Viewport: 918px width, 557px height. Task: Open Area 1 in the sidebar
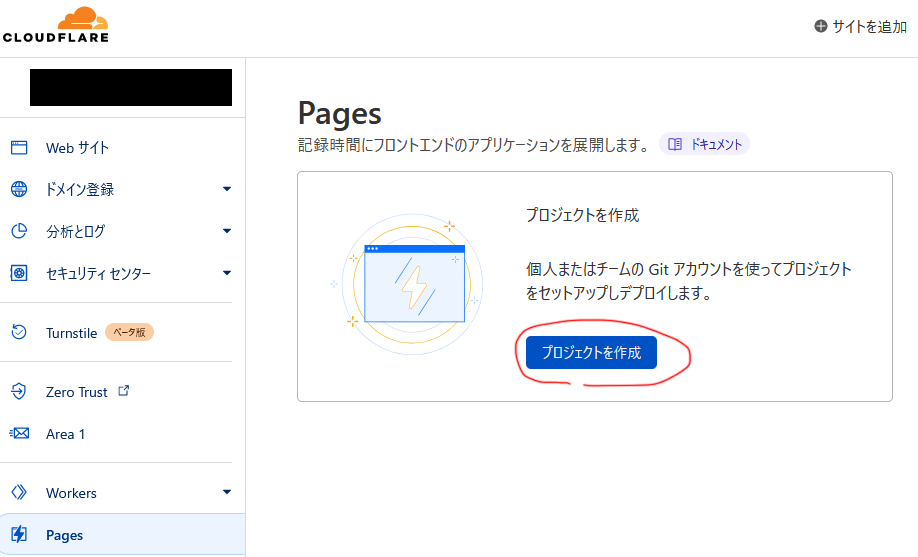[66, 434]
